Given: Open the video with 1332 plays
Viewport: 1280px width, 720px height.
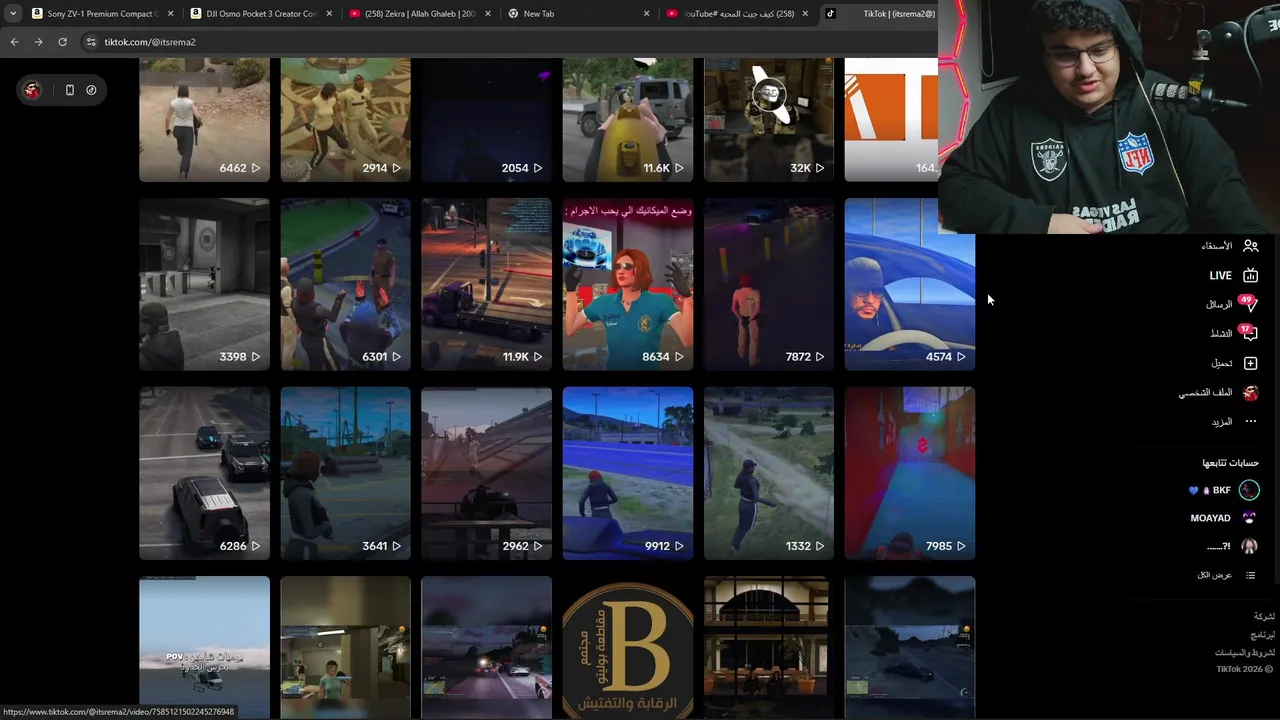Looking at the screenshot, I should click(768, 473).
